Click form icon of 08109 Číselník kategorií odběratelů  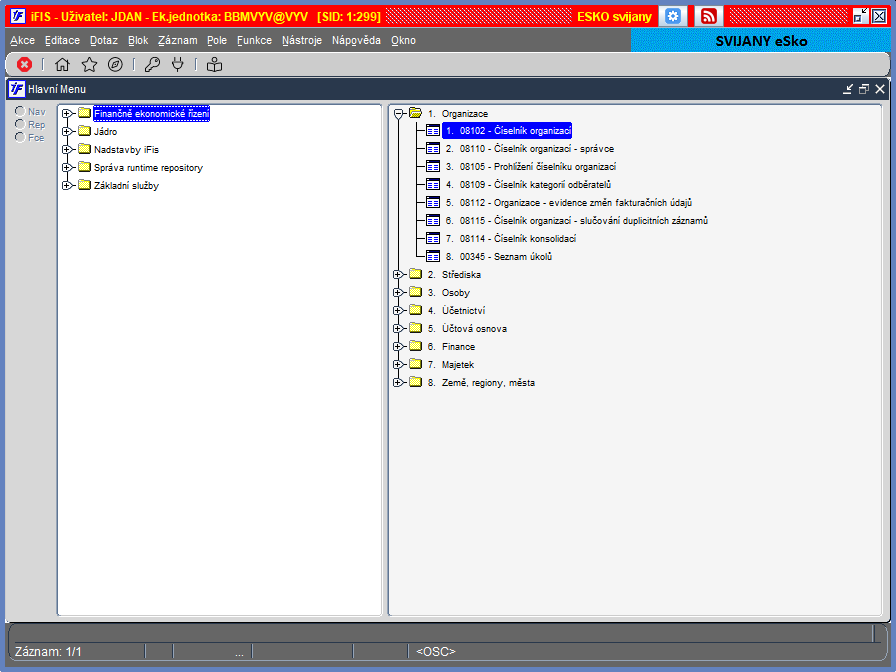pos(433,185)
